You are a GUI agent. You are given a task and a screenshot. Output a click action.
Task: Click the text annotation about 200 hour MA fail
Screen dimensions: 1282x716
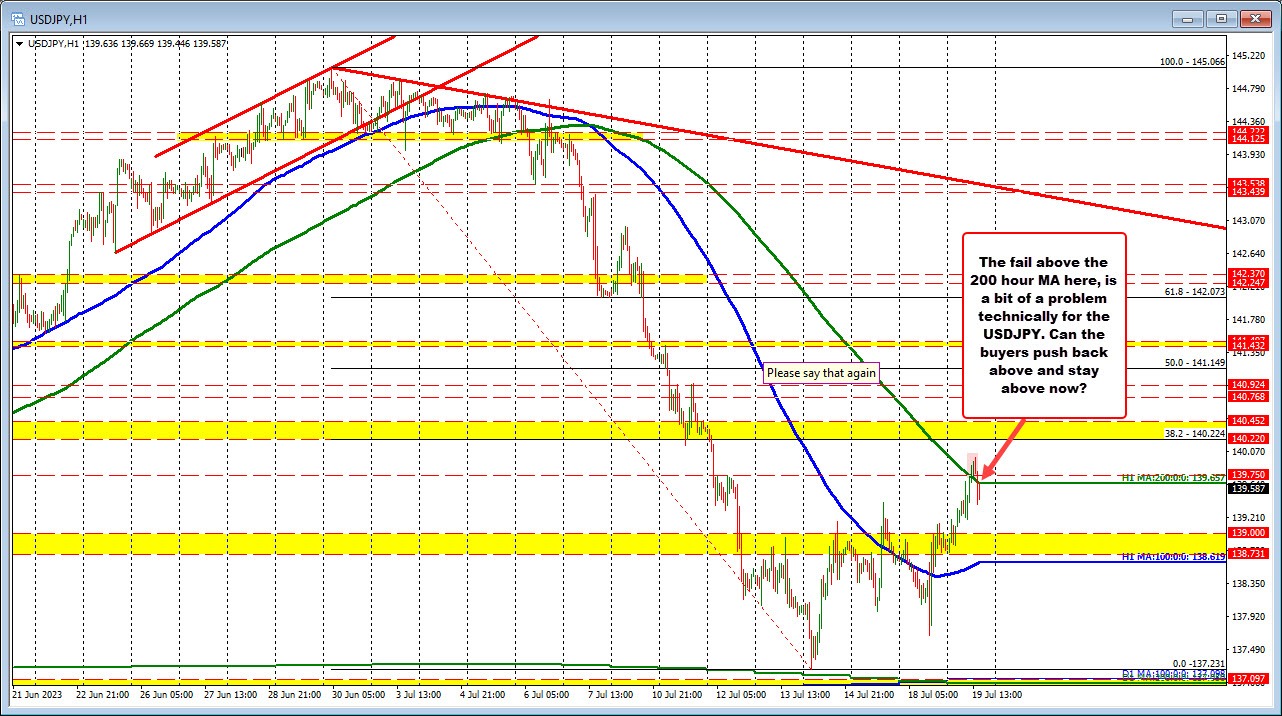(x=1045, y=325)
